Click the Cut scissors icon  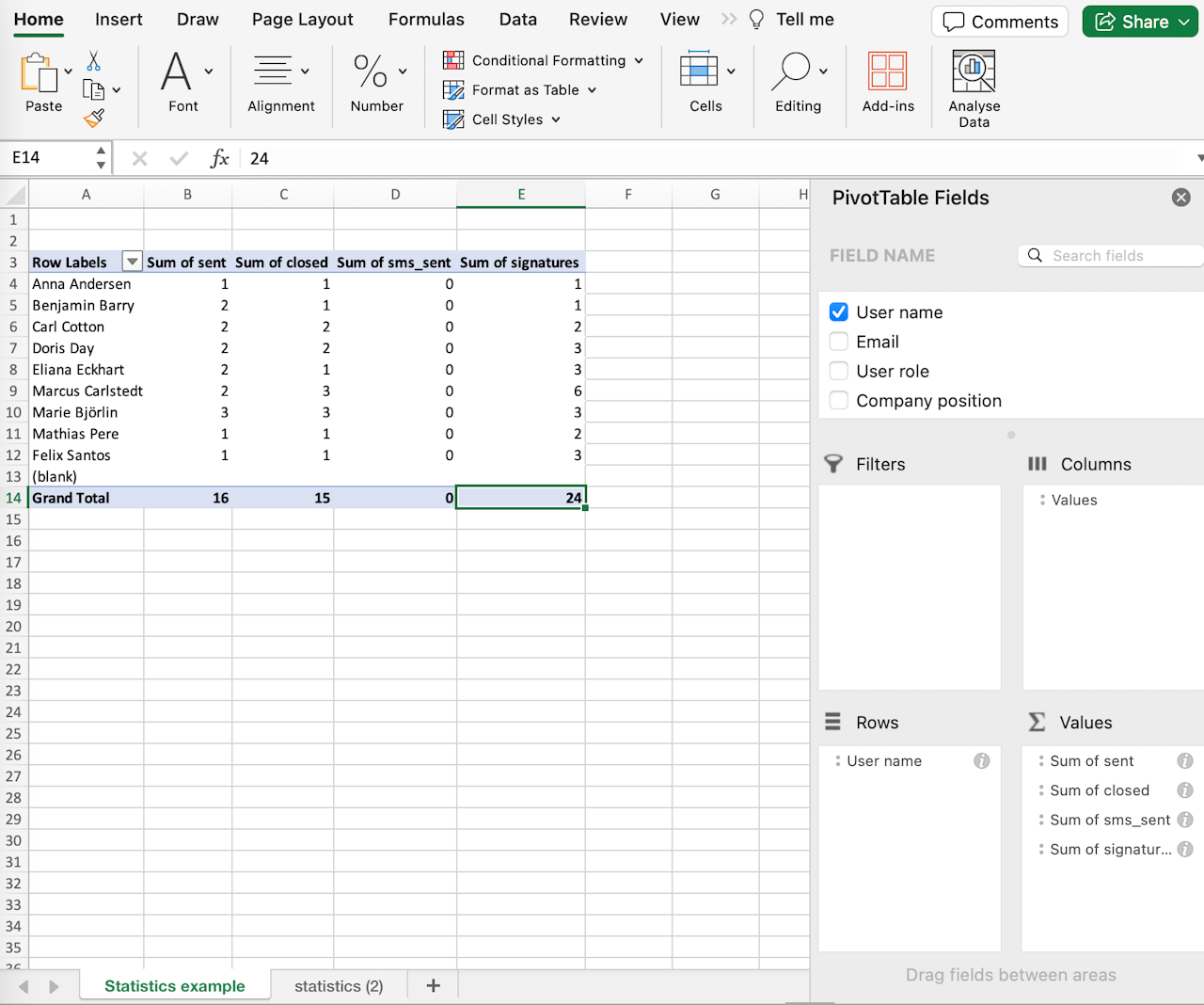point(93,61)
